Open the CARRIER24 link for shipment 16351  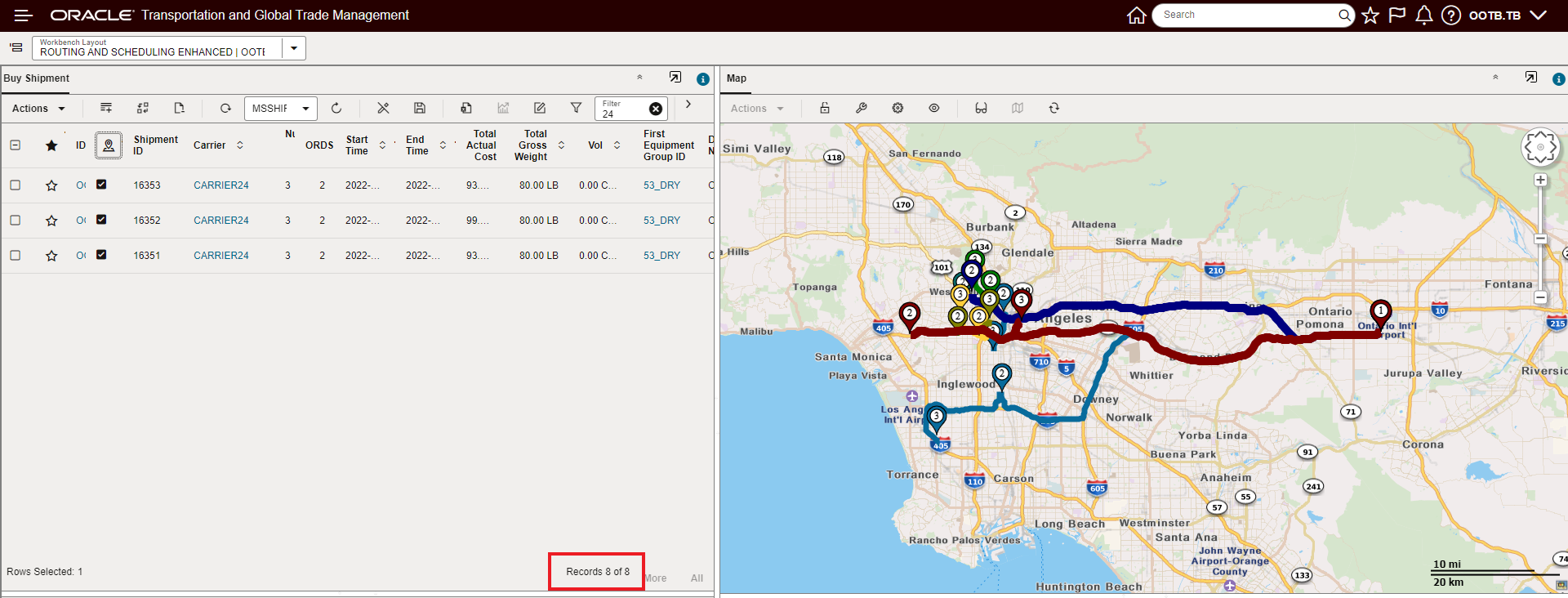point(220,256)
